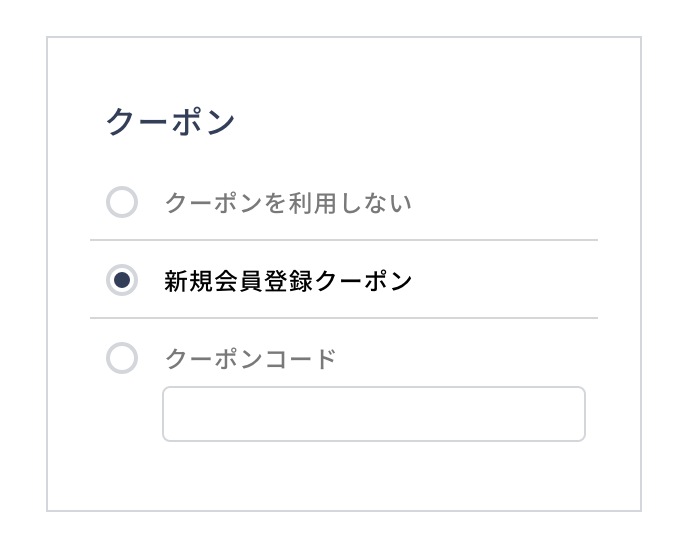Image resolution: width=686 pixels, height=548 pixels.
Task: Select the クーポンコード radio button
Action: (x=122, y=358)
